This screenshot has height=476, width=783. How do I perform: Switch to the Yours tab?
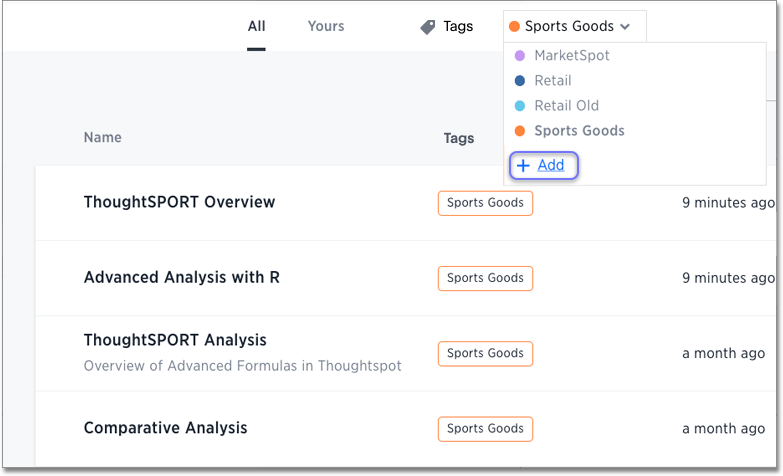click(326, 26)
